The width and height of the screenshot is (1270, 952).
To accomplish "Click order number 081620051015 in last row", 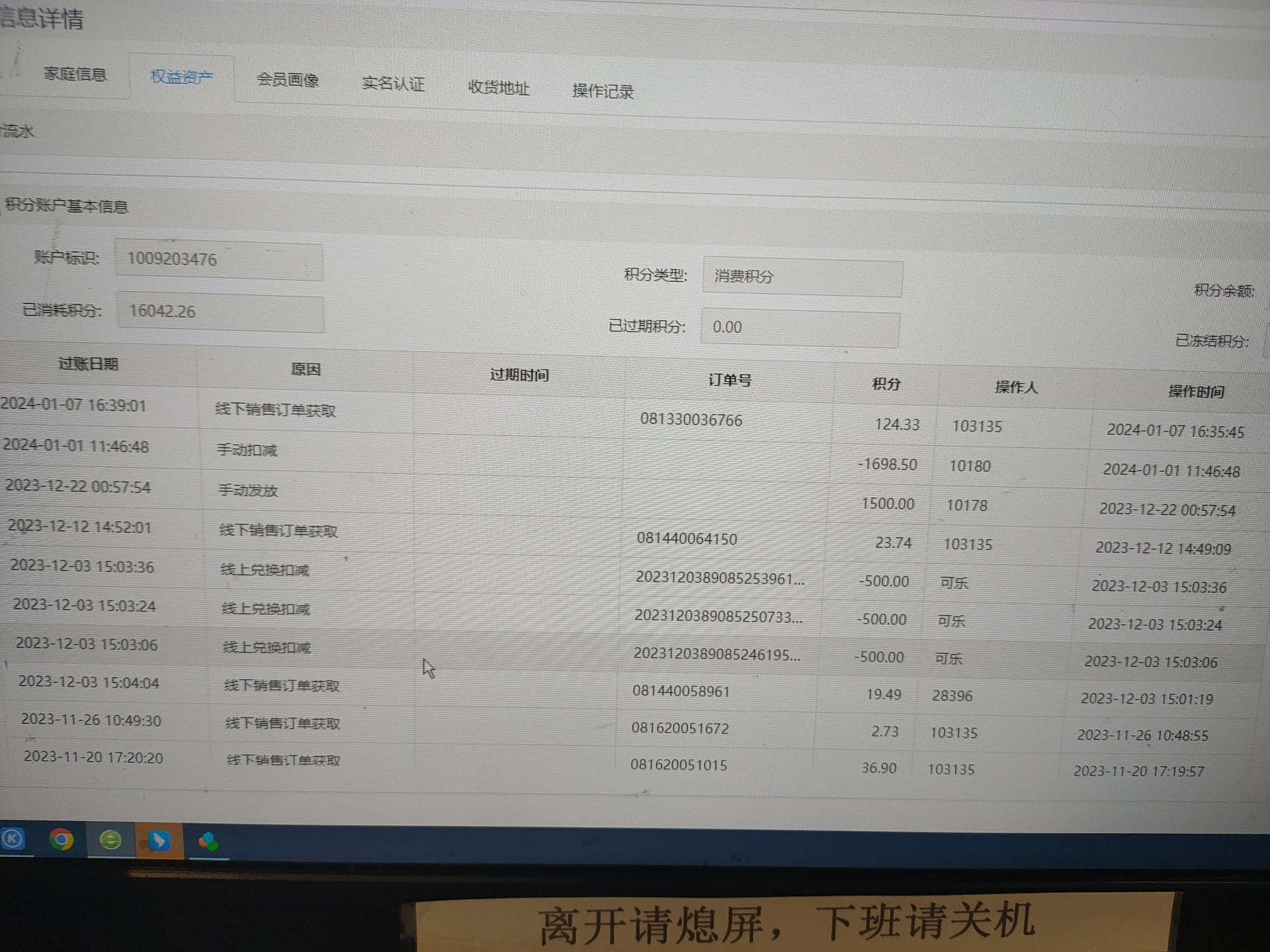I will click(x=679, y=766).
